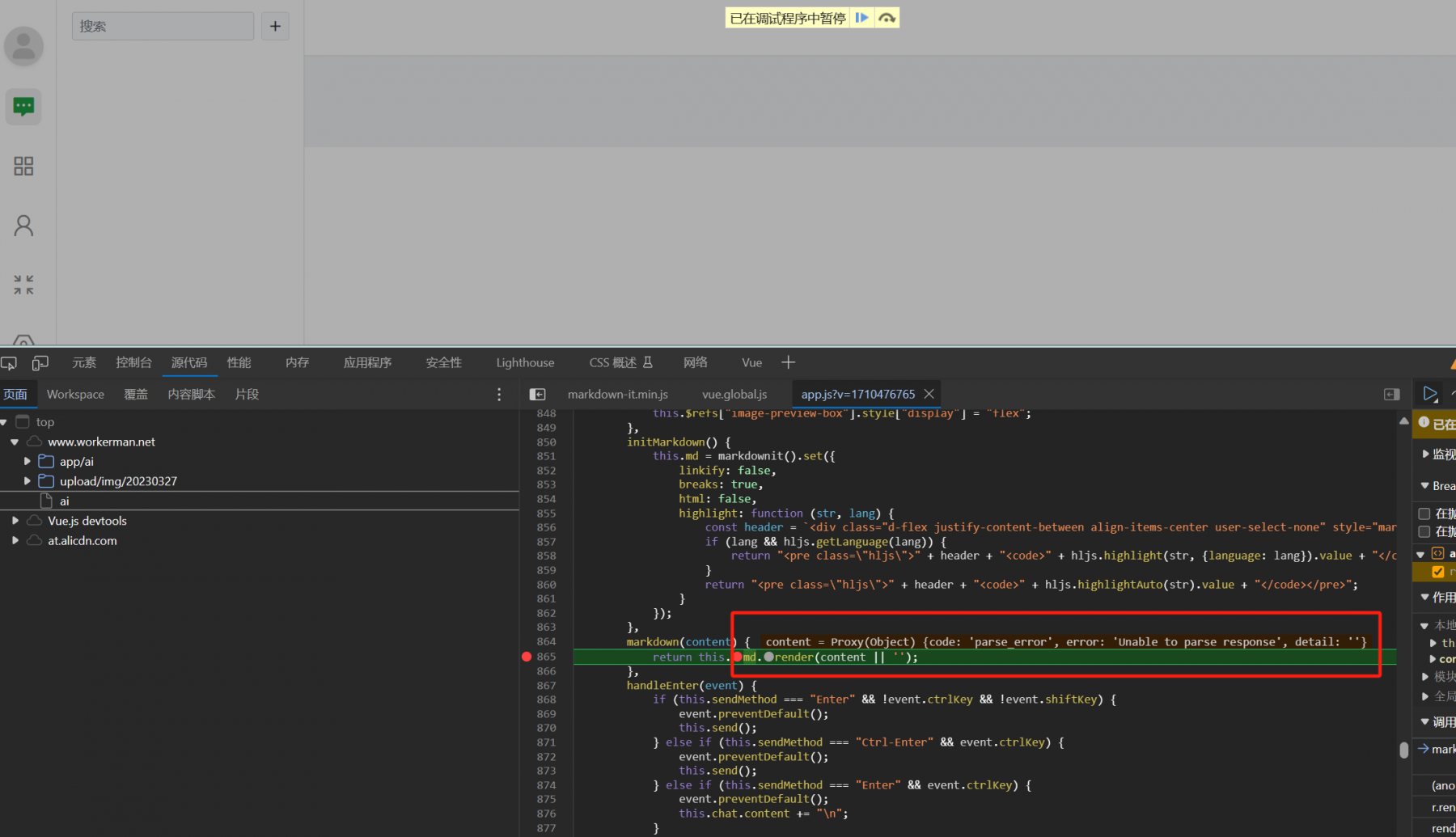Viewport: 1456px width, 837px height.
Task: Open the Vue devtools tab
Action: pyautogui.click(x=752, y=362)
